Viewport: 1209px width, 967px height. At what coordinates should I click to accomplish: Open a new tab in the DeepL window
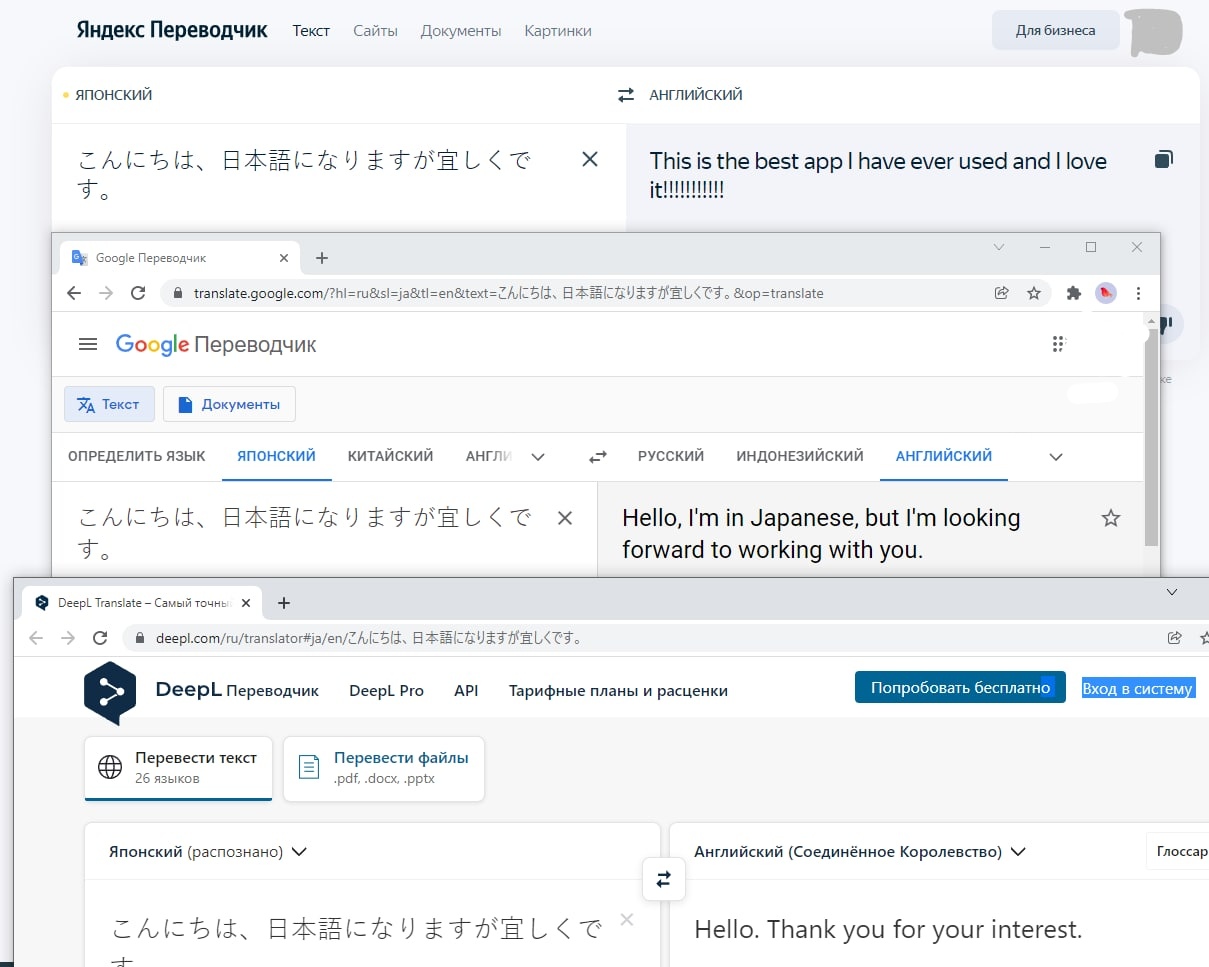(284, 603)
